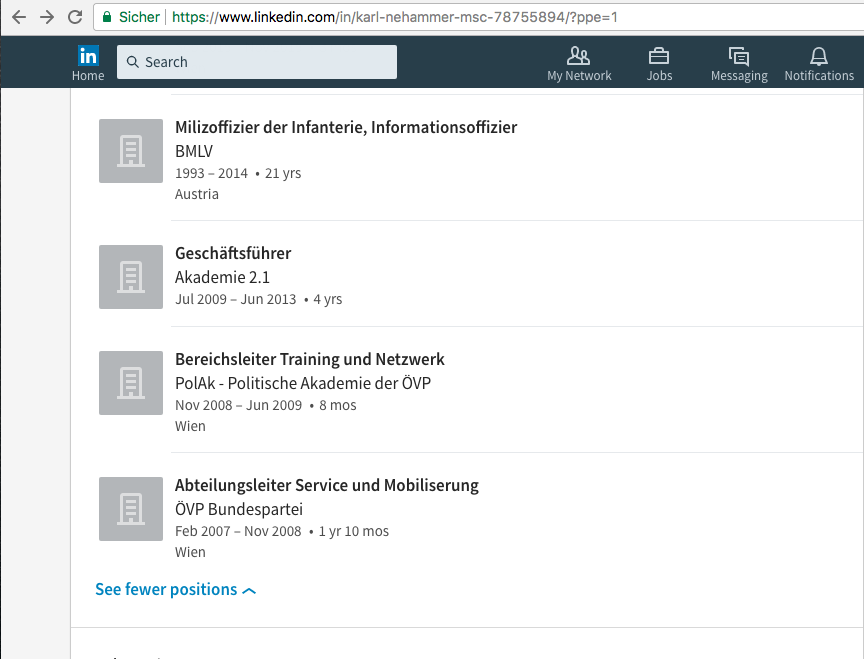The height and width of the screenshot is (659, 864).
Task: Click the browser forward arrow
Action: coord(47,17)
